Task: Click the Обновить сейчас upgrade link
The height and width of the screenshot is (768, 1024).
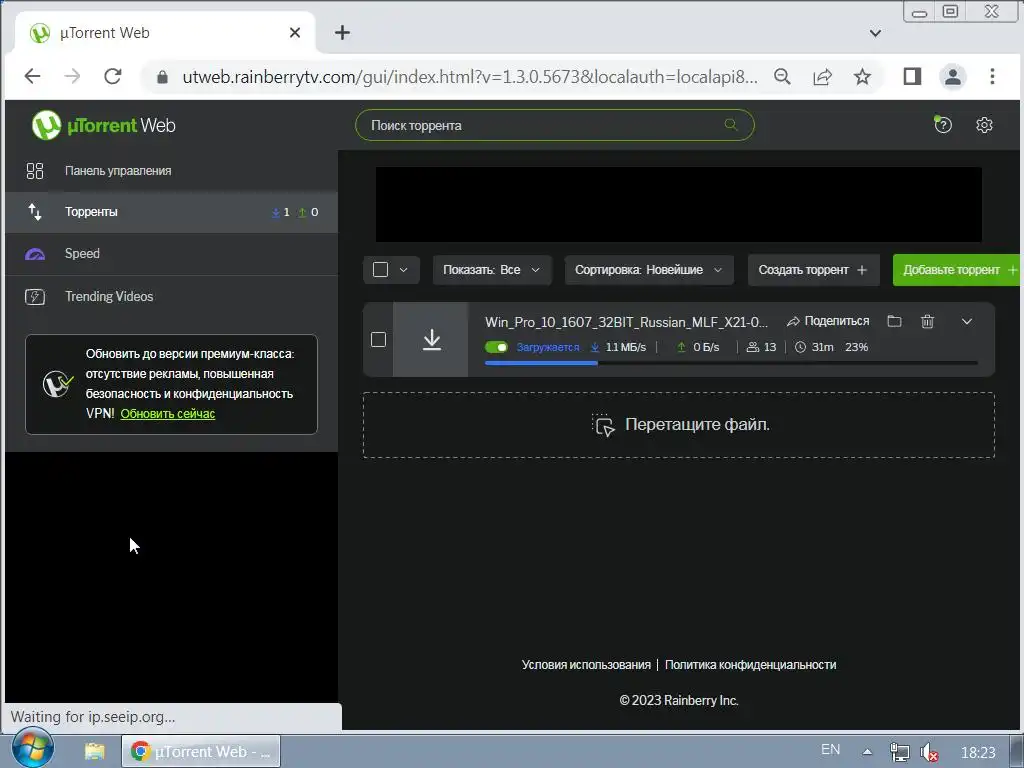Action: point(168,413)
